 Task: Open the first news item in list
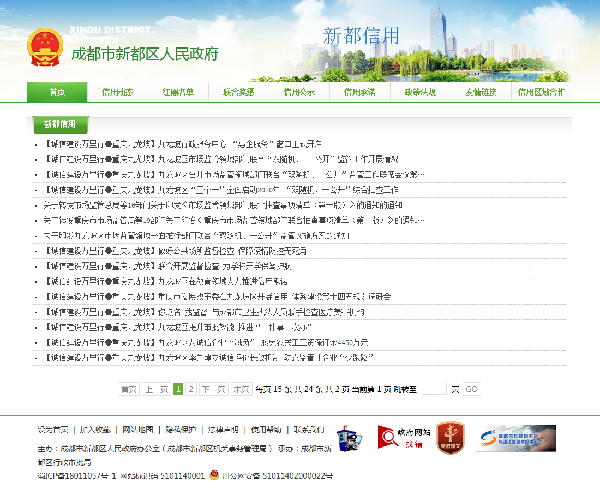click(x=183, y=144)
